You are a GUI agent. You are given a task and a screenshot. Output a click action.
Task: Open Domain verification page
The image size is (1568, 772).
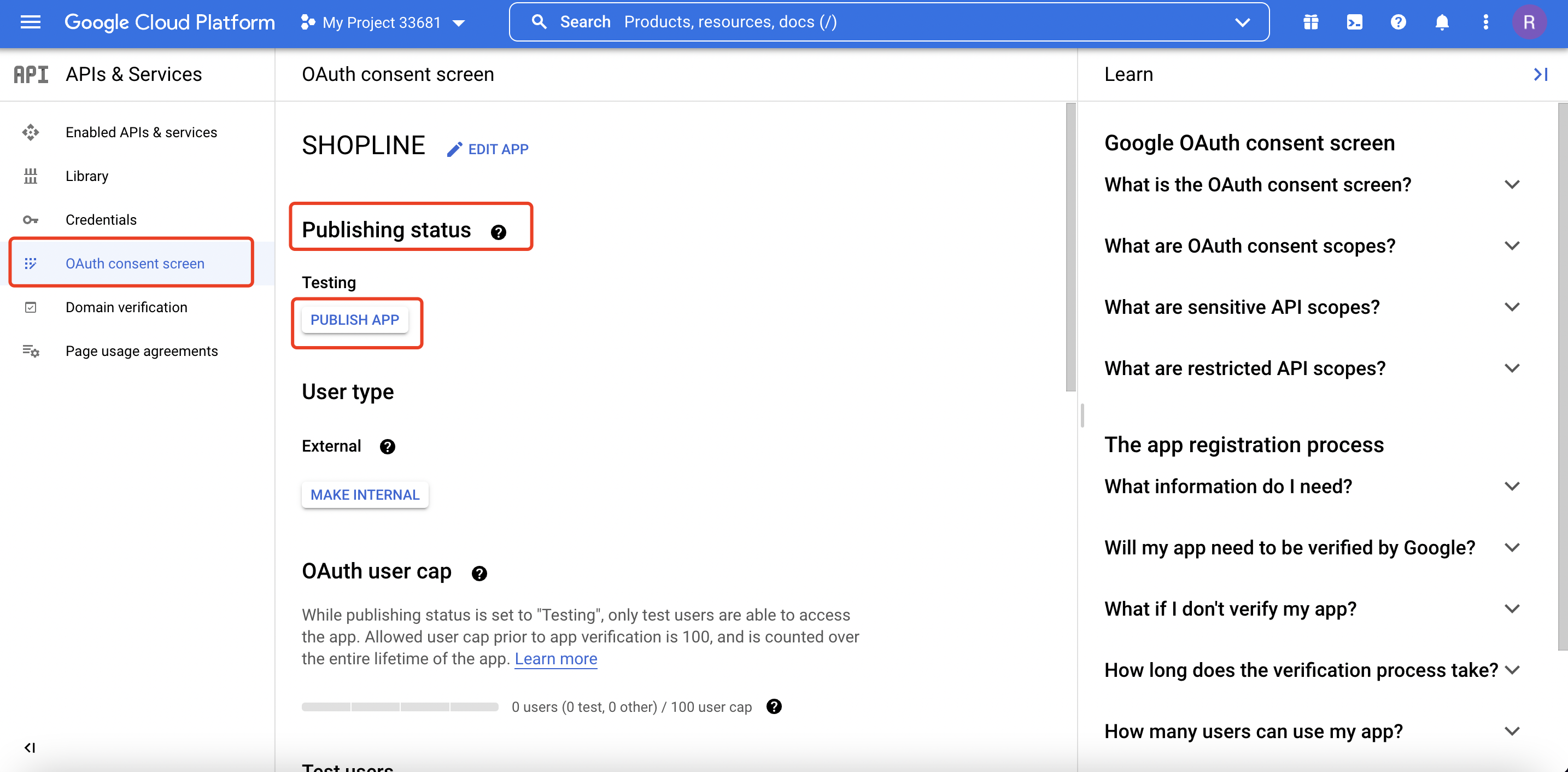[x=126, y=307]
